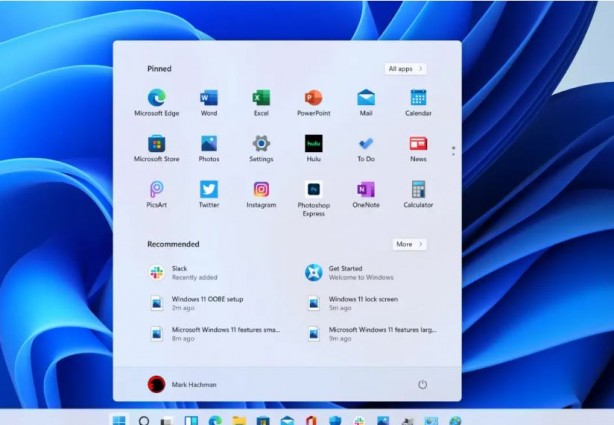Viewport: 614px width, 425px height.
Task: Click the Recommended section heading
Action: pyautogui.click(x=173, y=244)
